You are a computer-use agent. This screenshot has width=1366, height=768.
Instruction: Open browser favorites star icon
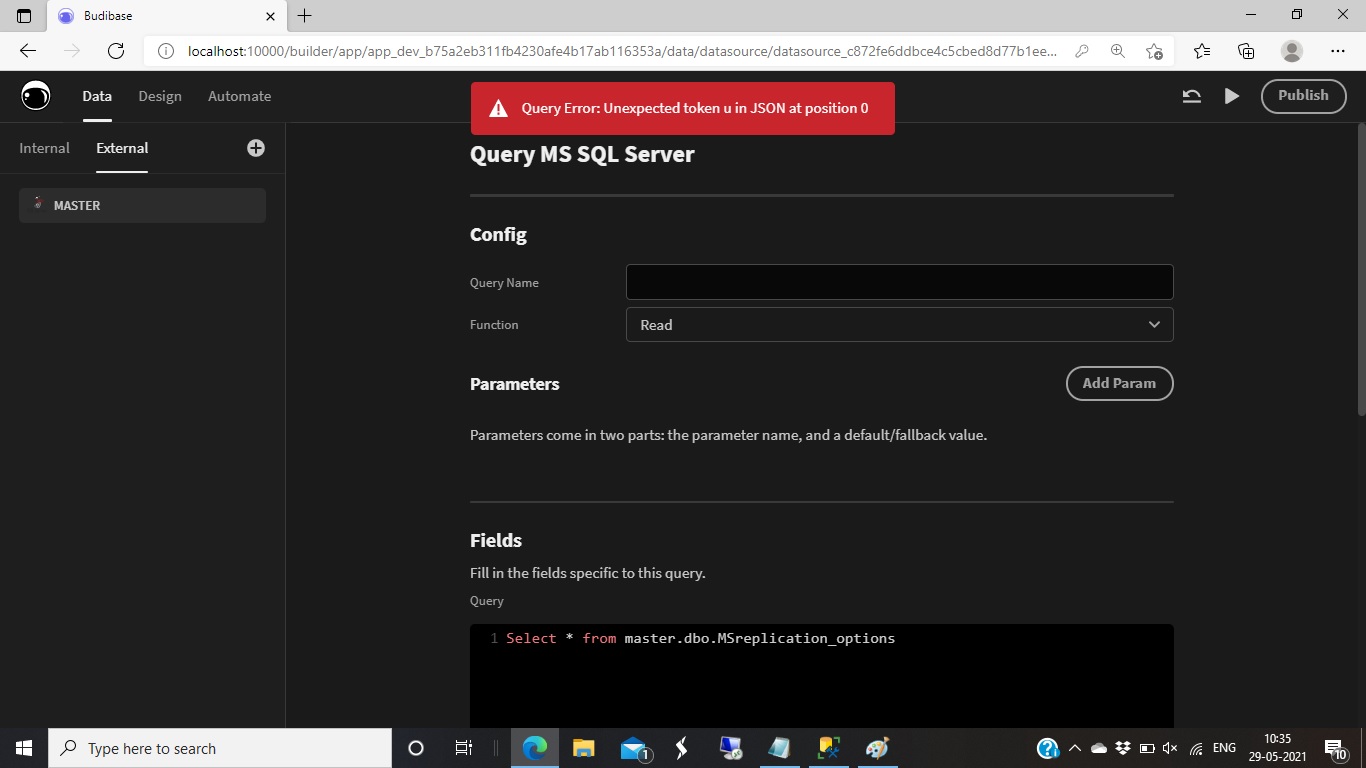point(1200,49)
